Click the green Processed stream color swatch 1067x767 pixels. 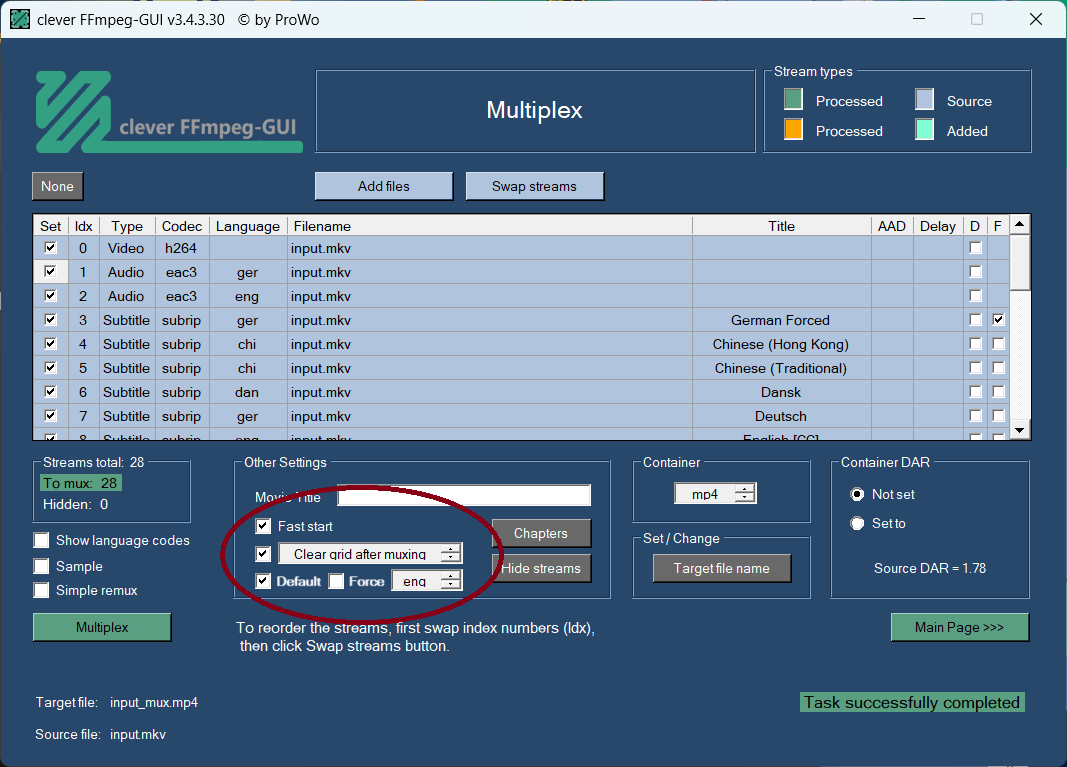[793, 100]
